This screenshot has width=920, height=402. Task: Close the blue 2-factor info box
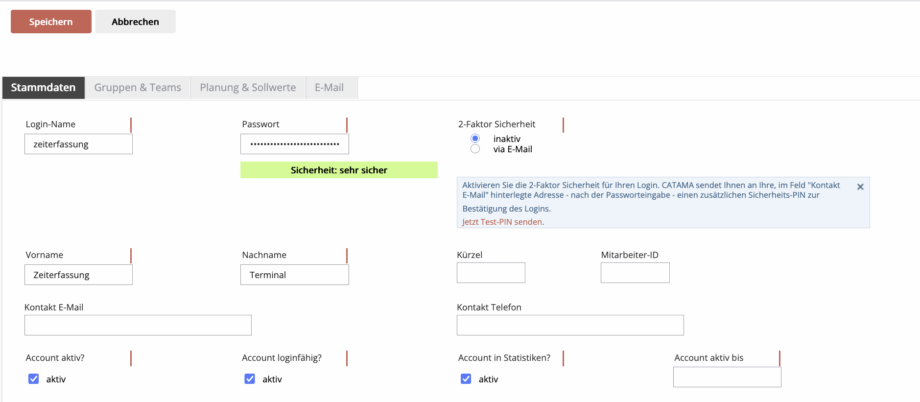click(860, 187)
